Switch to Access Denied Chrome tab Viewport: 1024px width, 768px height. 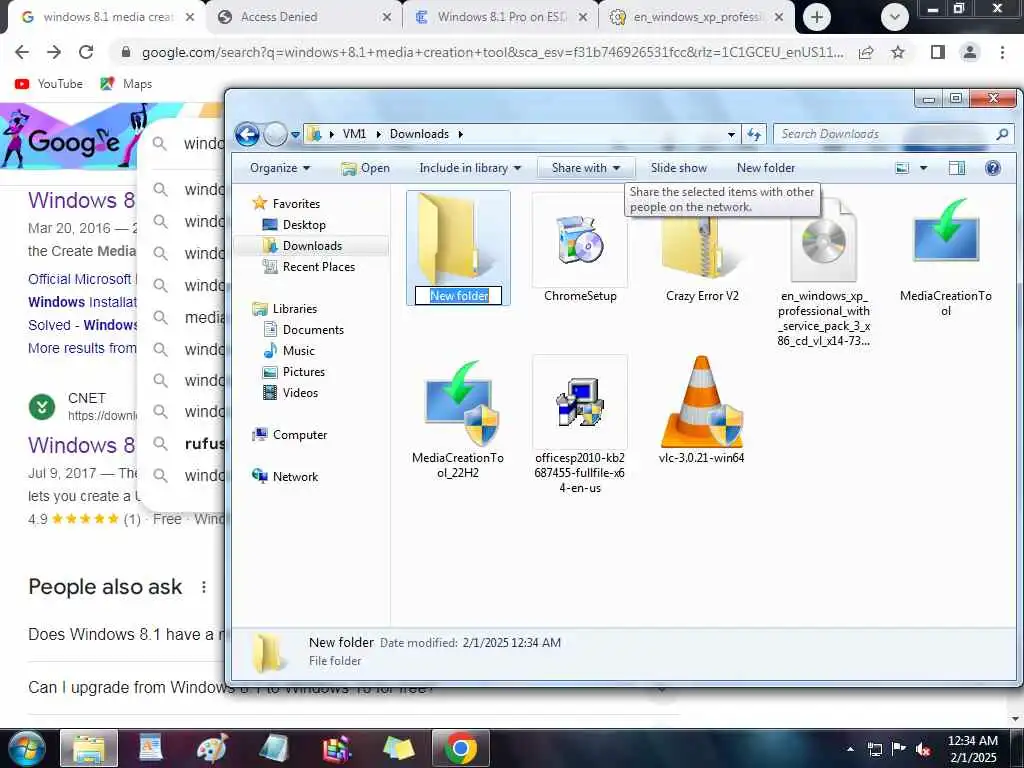coord(305,17)
